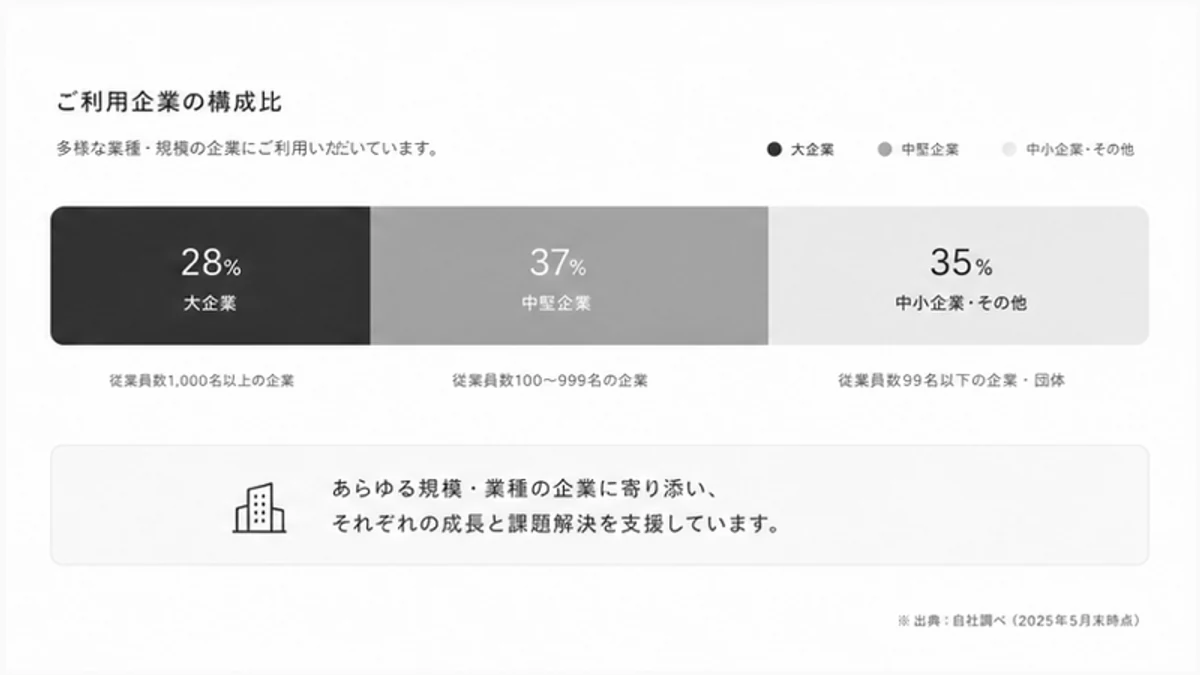1200x675 pixels.
Task: Click the message あらゆる規模・業種の企業に寄り添い
Action: click(x=525, y=489)
